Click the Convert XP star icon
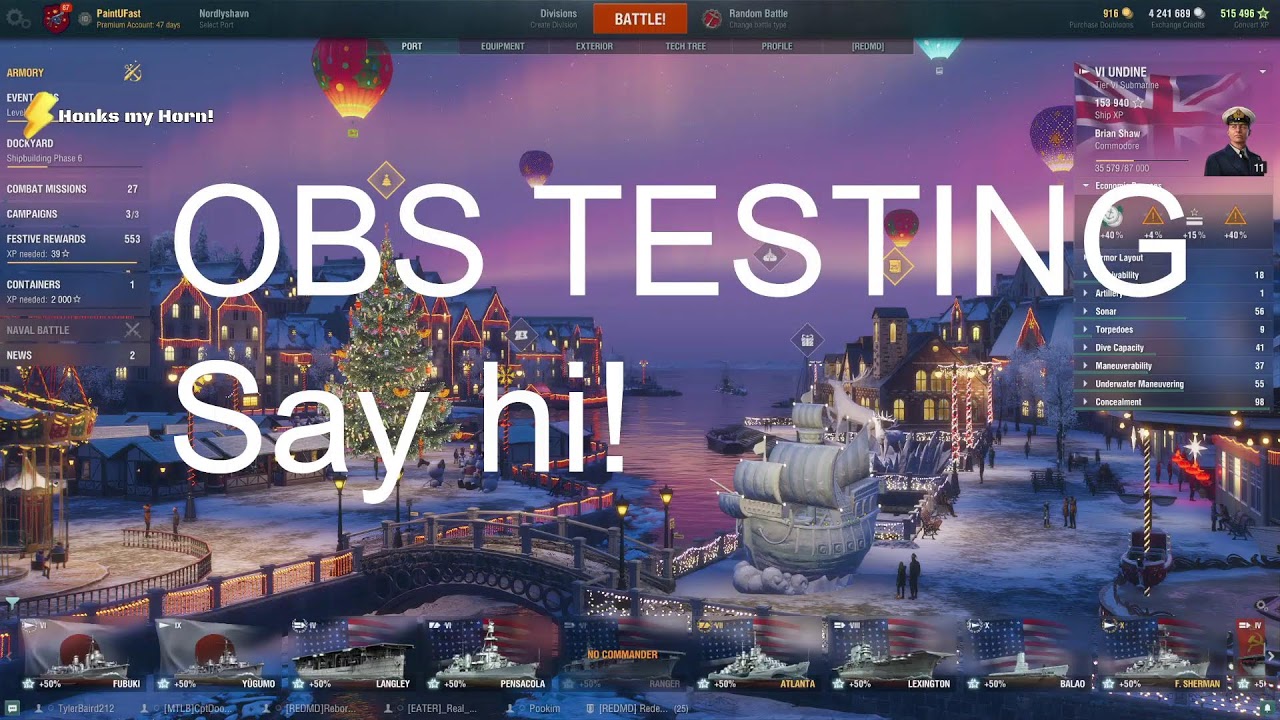The height and width of the screenshot is (720, 1280). click(1263, 14)
